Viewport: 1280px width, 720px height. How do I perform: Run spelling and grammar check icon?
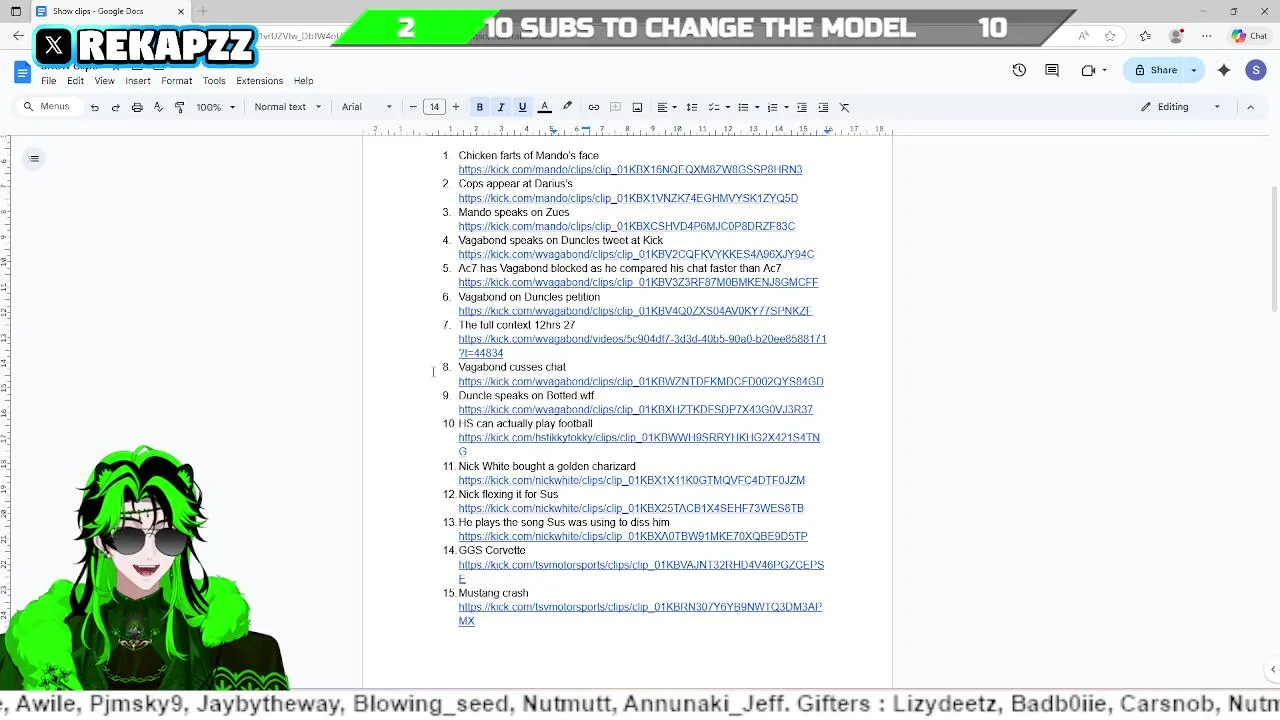click(x=158, y=107)
